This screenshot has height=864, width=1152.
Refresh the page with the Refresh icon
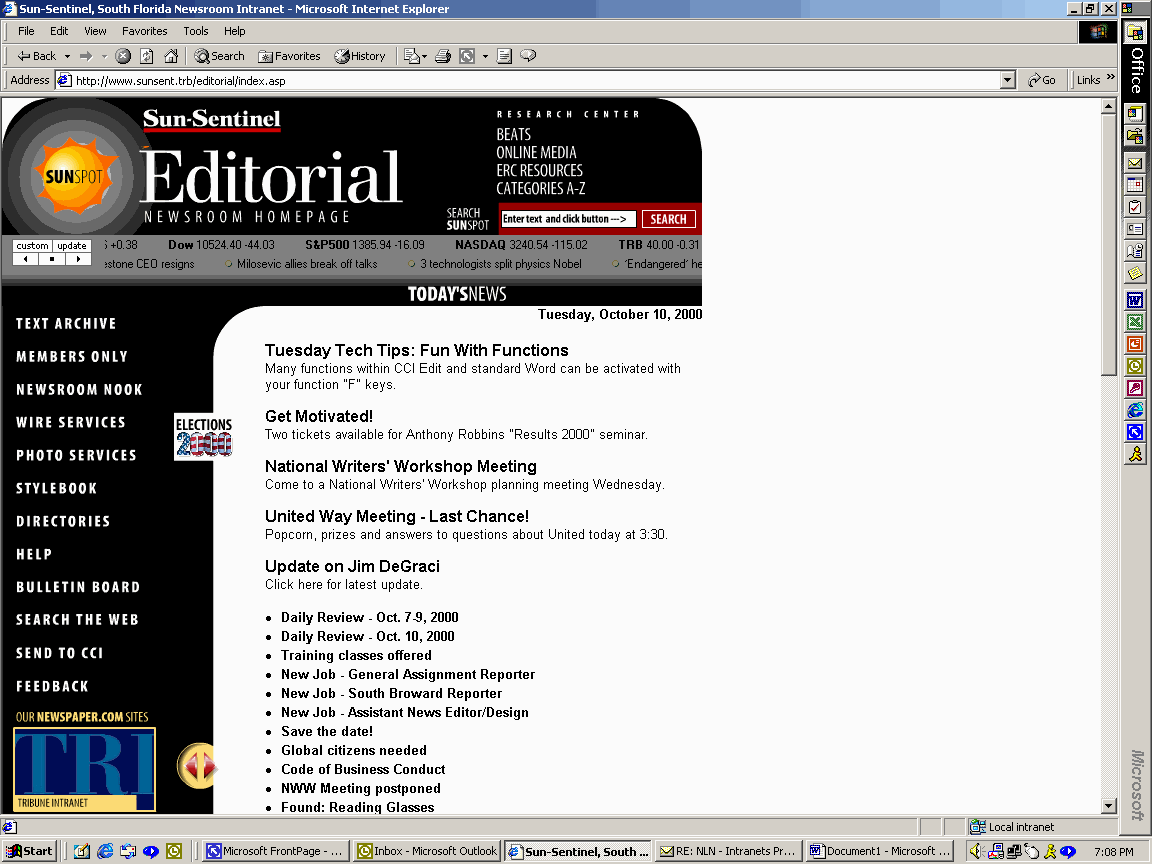tap(147, 56)
